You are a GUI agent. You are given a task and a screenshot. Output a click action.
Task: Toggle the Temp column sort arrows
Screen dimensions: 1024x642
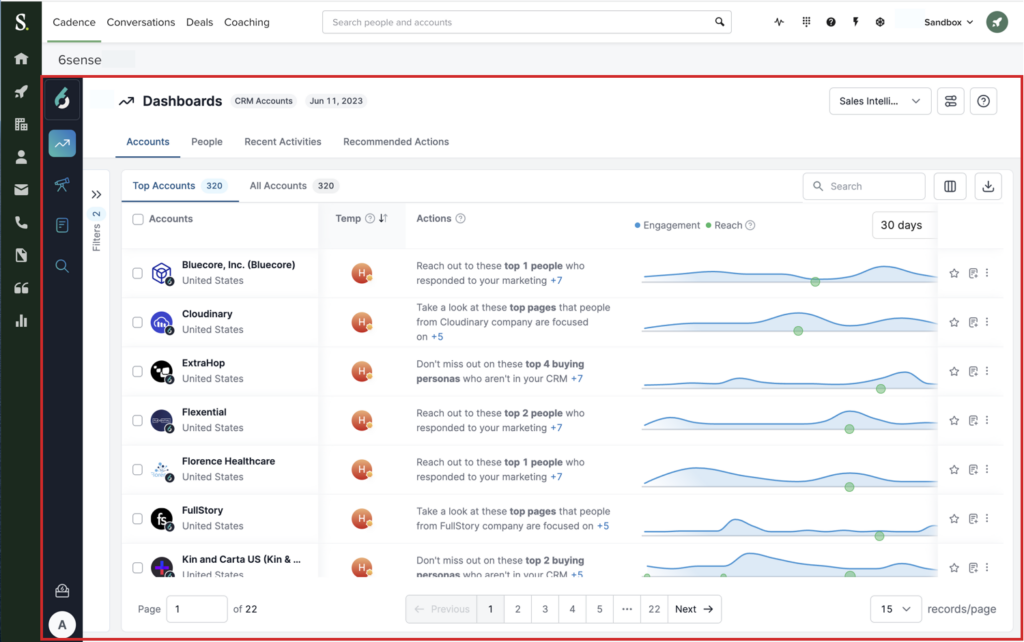[x=383, y=218]
